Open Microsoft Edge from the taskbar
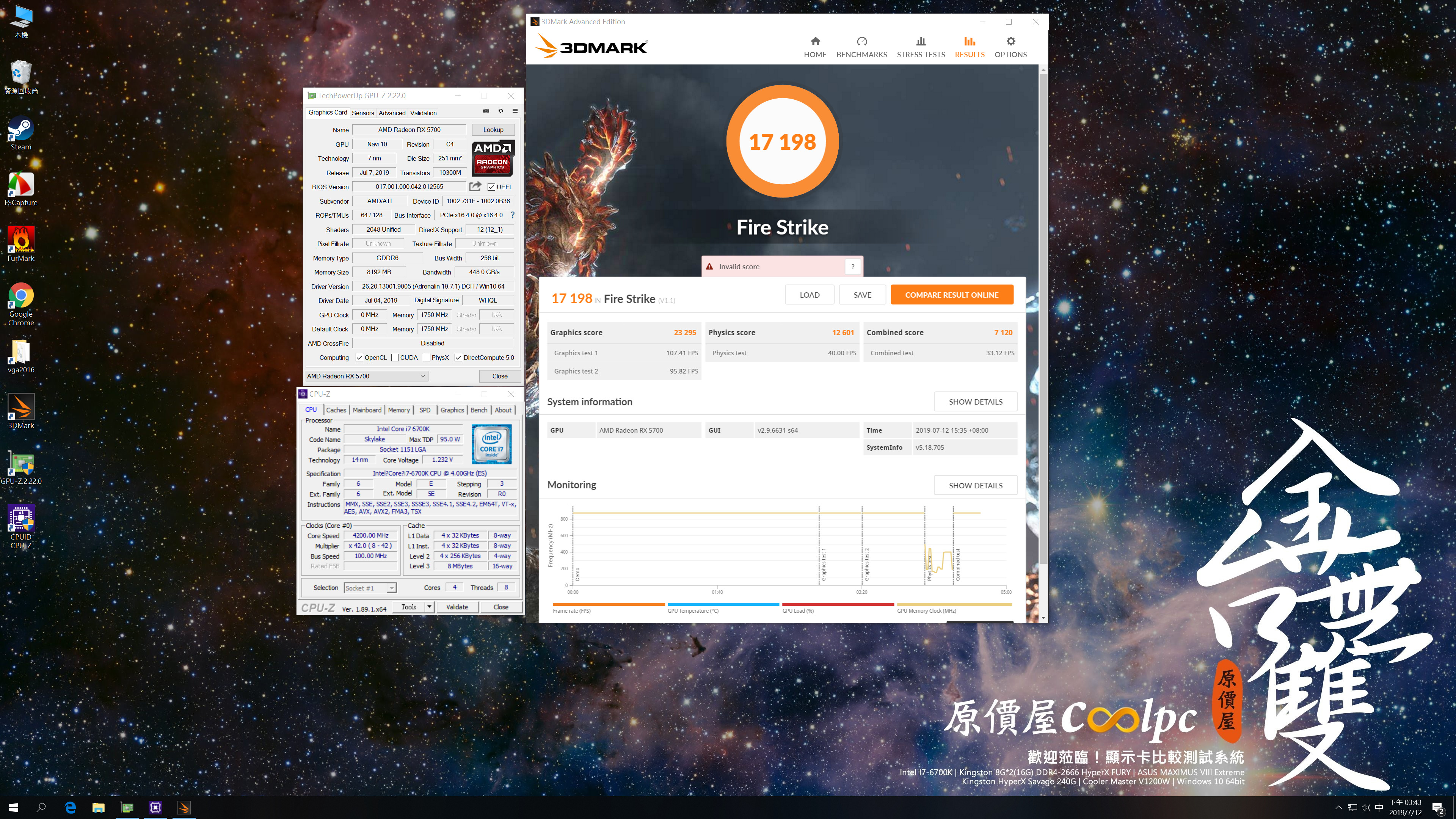This screenshot has height=819, width=1456. [70, 808]
